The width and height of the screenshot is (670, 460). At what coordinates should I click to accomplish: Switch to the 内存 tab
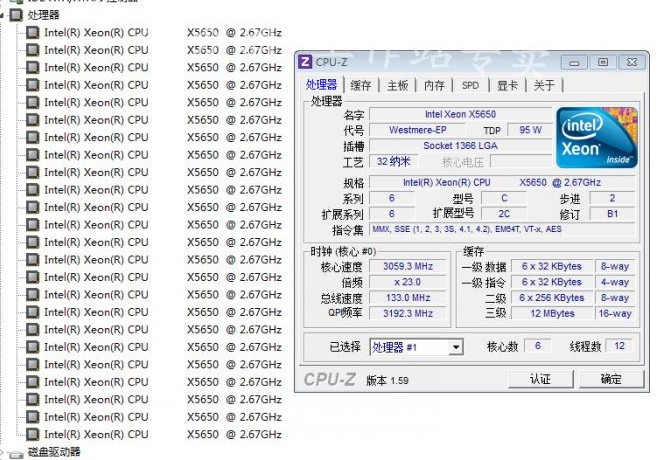click(x=434, y=85)
